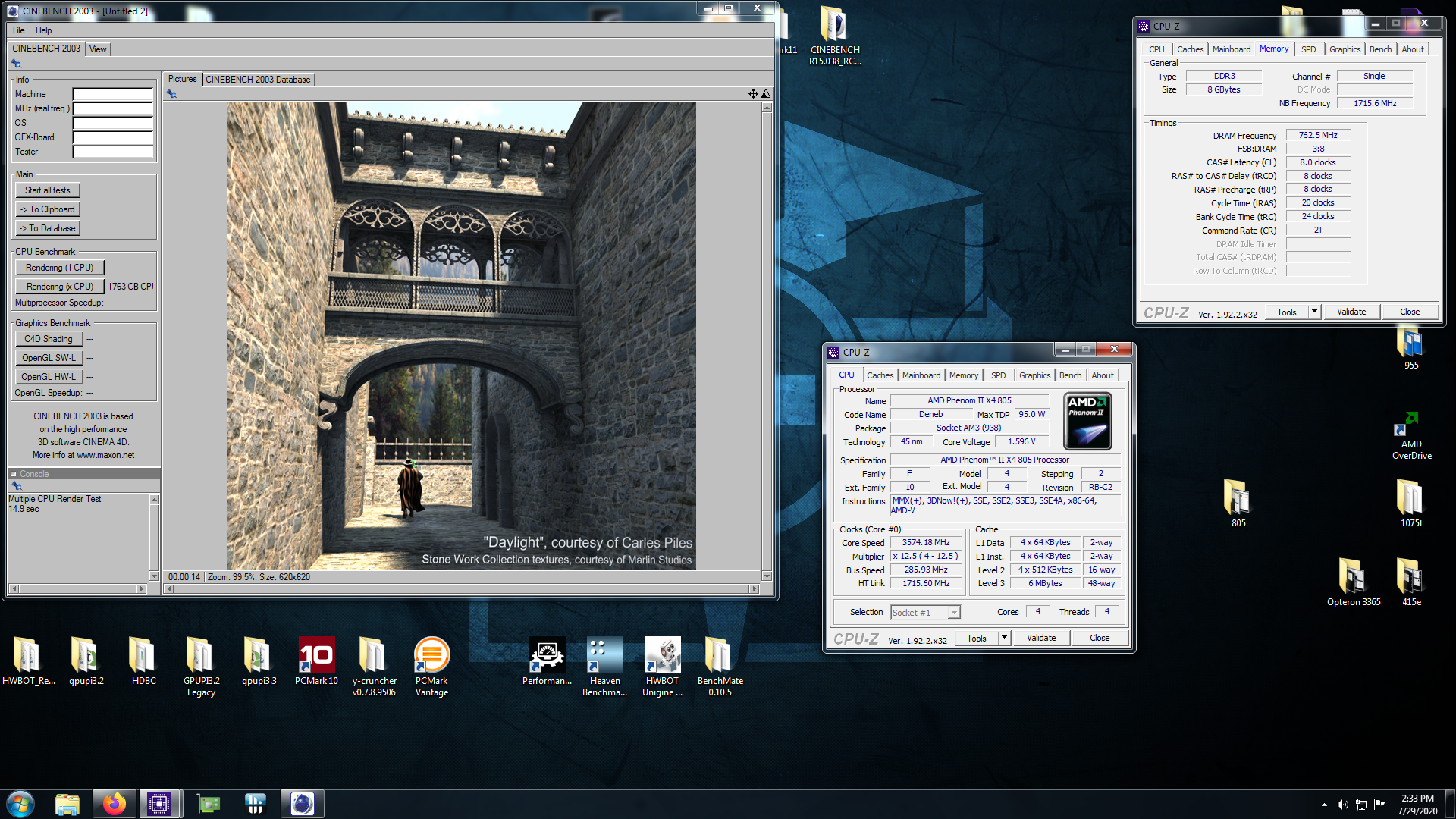Screen dimensions: 1456x819
Task: Click the move crosshair icon above the render
Action: pyautogui.click(x=753, y=94)
